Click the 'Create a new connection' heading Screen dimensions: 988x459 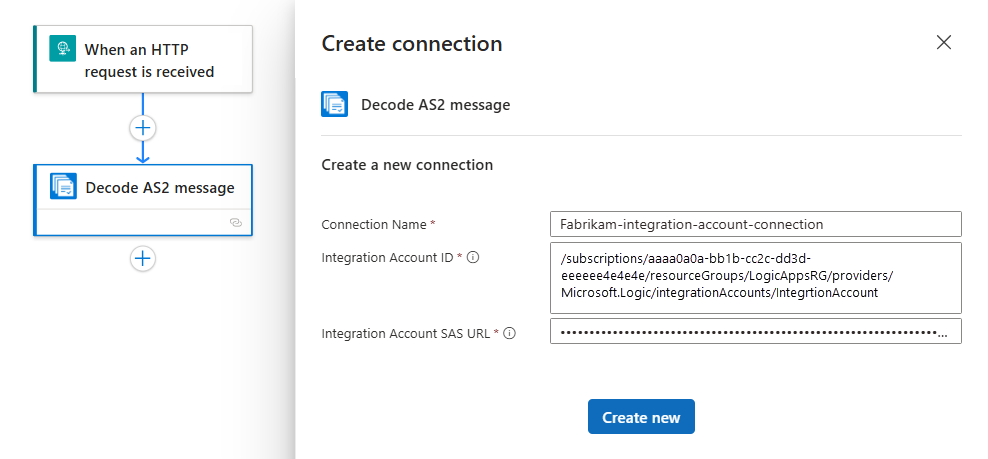pyautogui.click(x=406, y=165)
